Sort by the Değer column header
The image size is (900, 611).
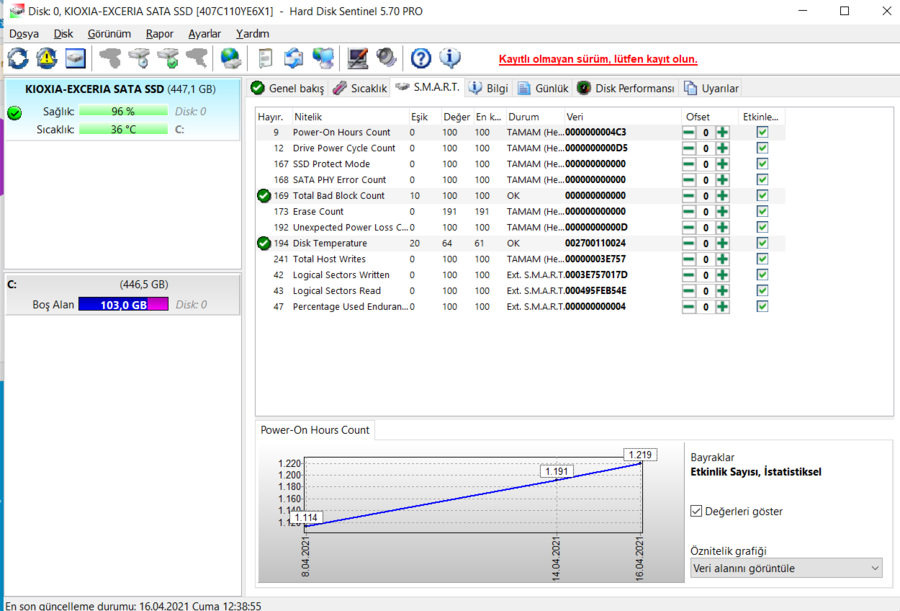tap(457, 117)
